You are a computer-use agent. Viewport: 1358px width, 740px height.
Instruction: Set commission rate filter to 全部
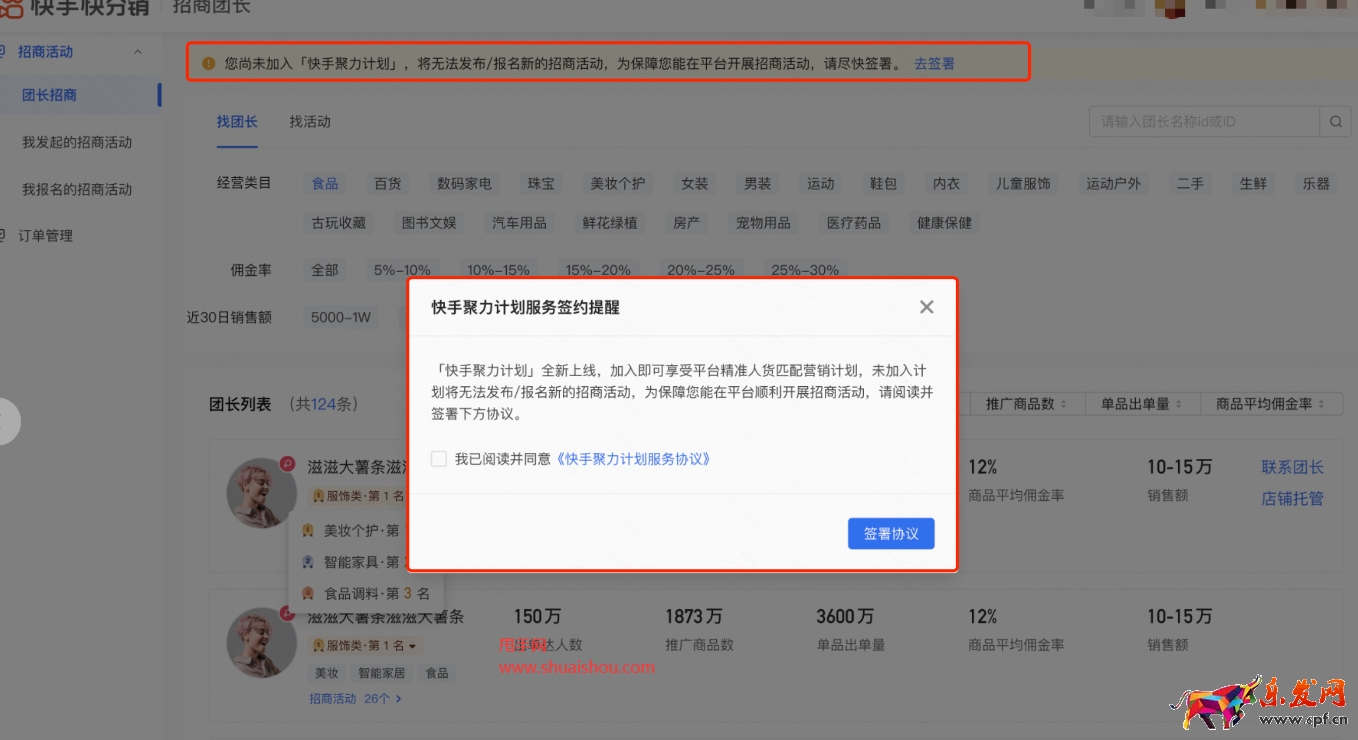click(325, 270)
